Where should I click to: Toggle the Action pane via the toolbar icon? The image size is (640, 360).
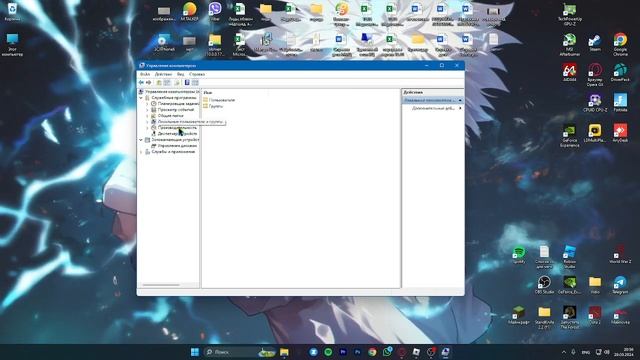coord(195,82)
